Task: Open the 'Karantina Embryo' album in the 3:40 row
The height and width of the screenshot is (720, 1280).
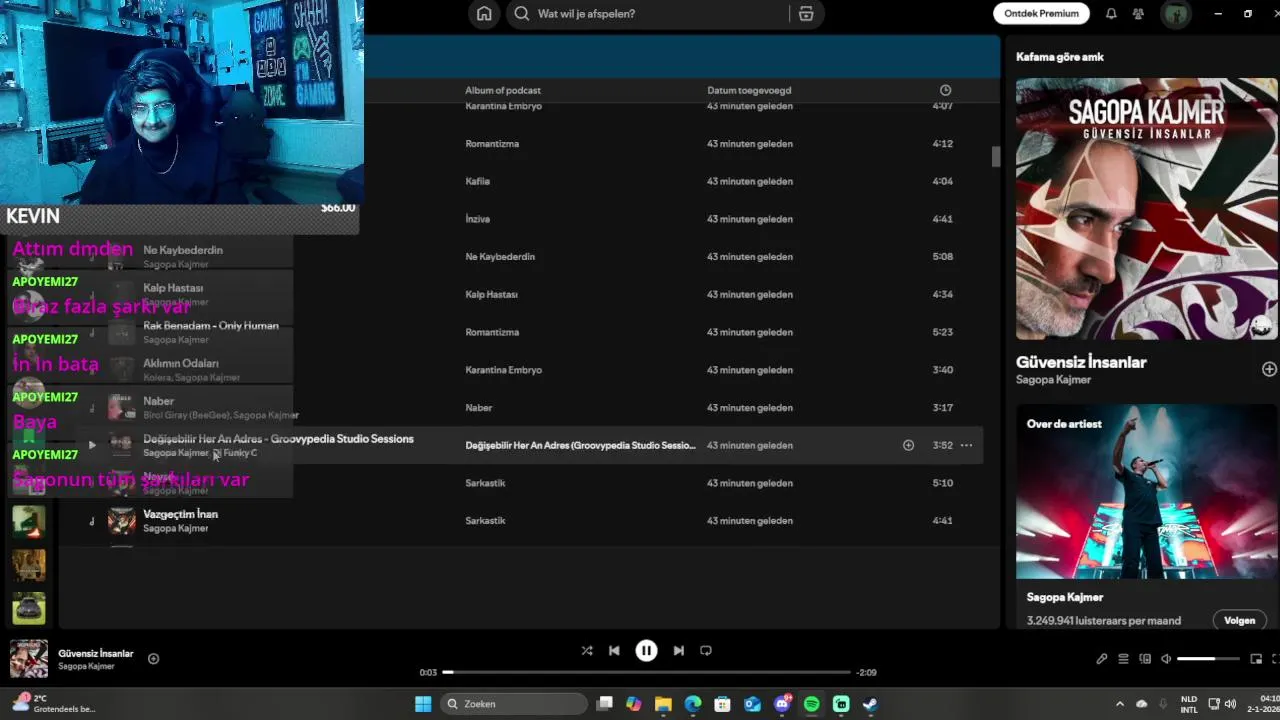Action: tap(503, 370)
